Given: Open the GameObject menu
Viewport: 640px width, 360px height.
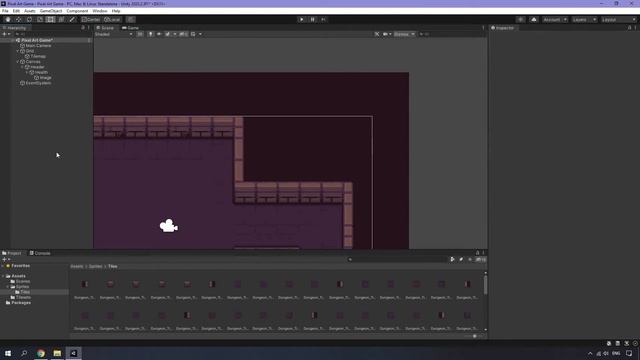Looking at the screenshot, I should 51,11.
